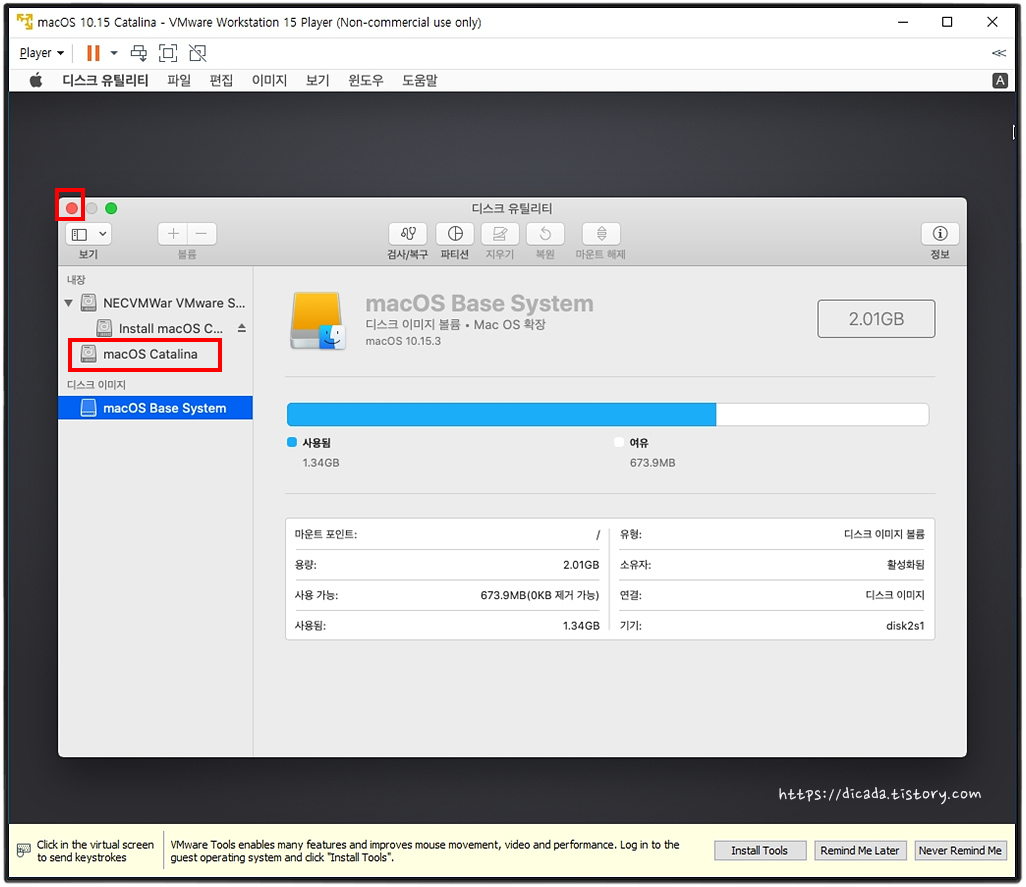Image resolution: width=1026 pixels, height=887 pixels.
Task: Click the 2.01GB capacity box
Action: tap(876, 319)
